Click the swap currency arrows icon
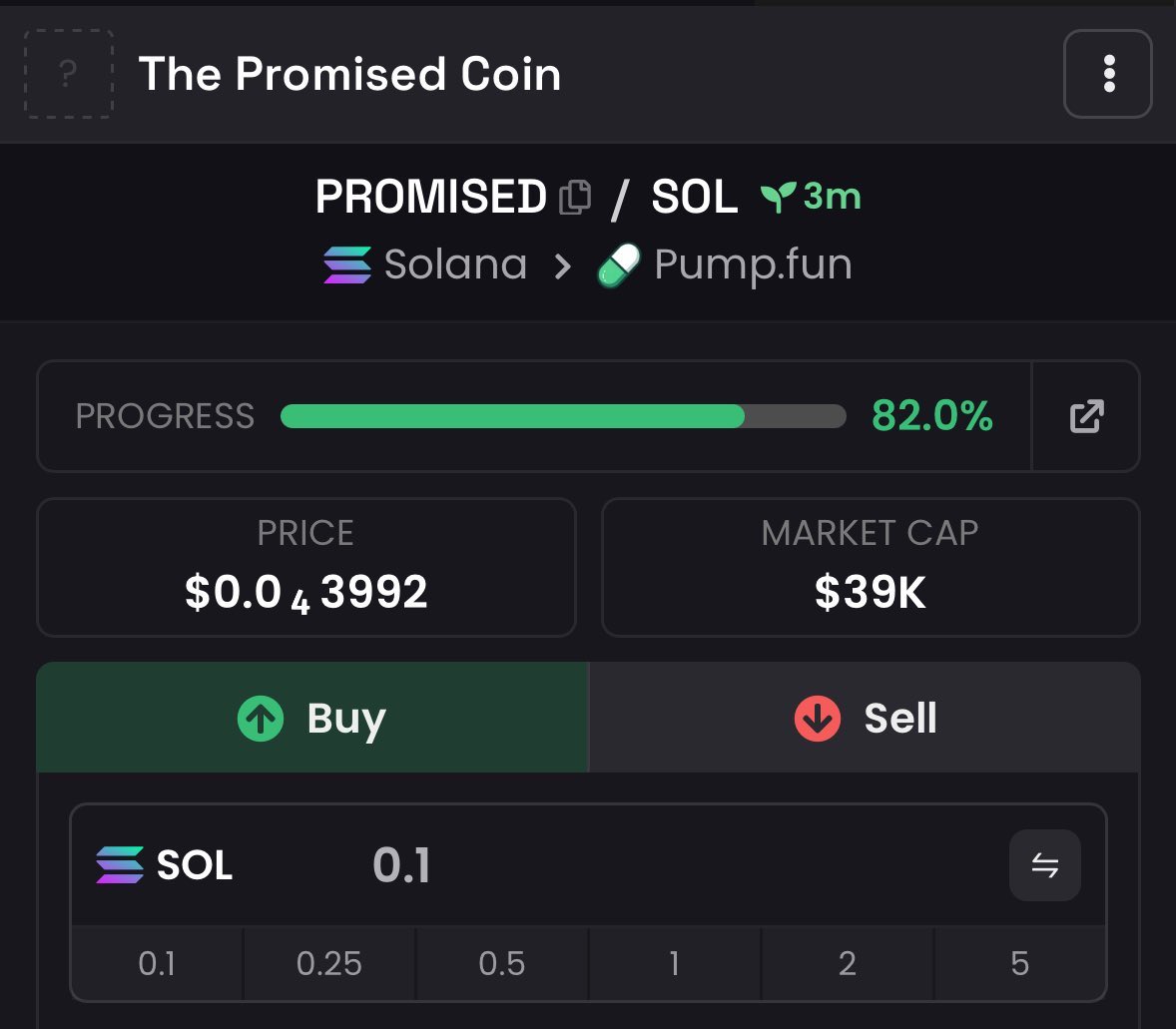This screenshot has height=1029, width=1176. coord(1044,865)
